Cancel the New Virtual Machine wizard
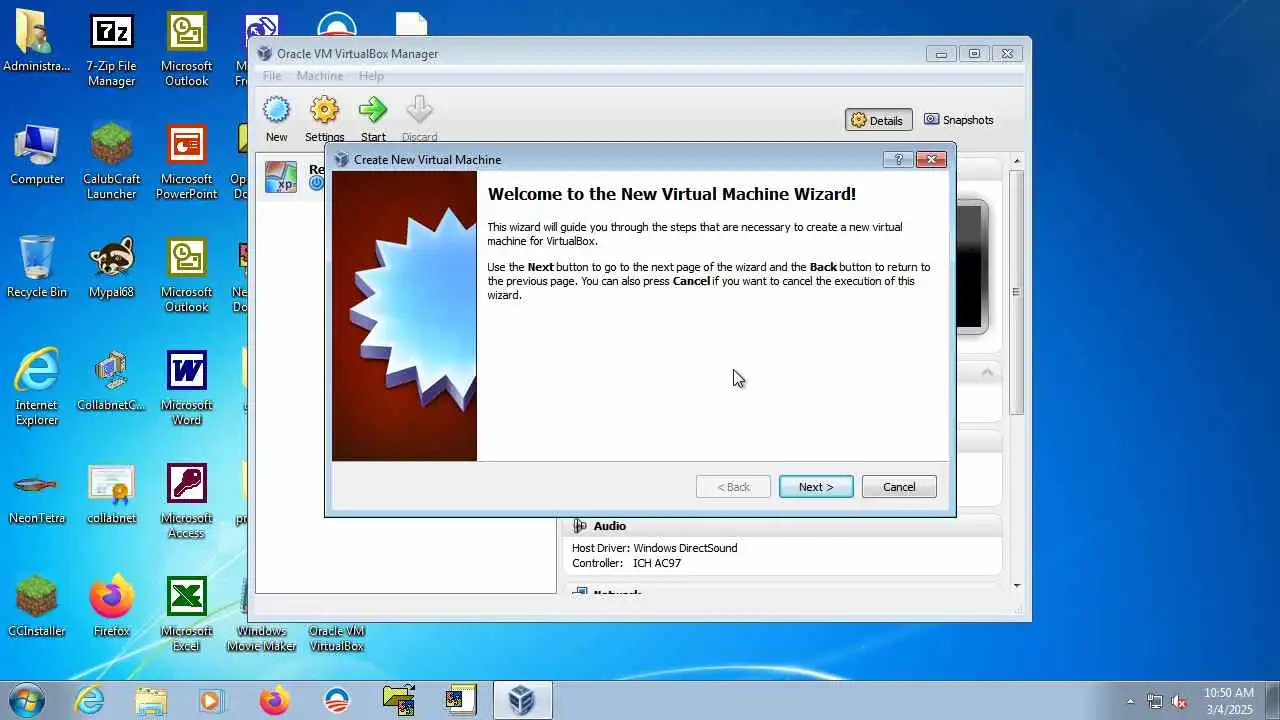Viewport: 1280px width, 720px height. pyautogui.click(x=899, y=487)
